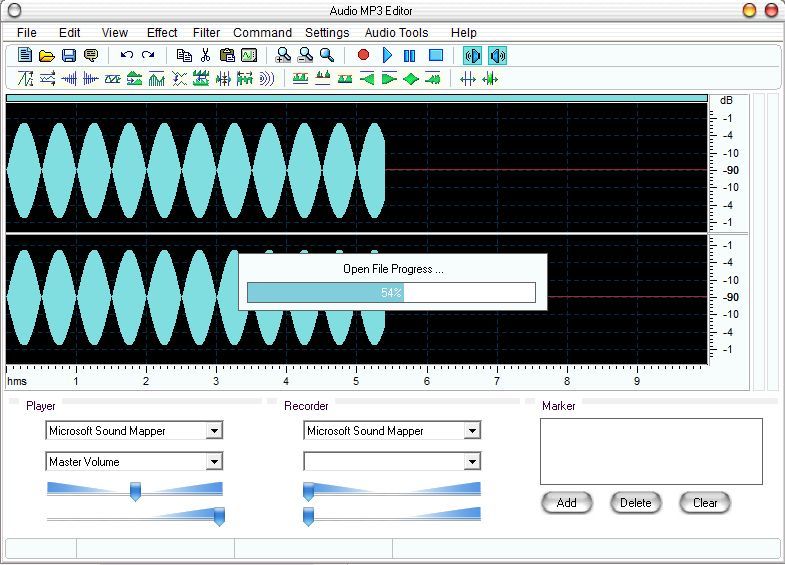This screenshot has width=785, height=565.
Task: Cut selection using the scissors icon
Action: pyautogui.click(x=205, y=55)
